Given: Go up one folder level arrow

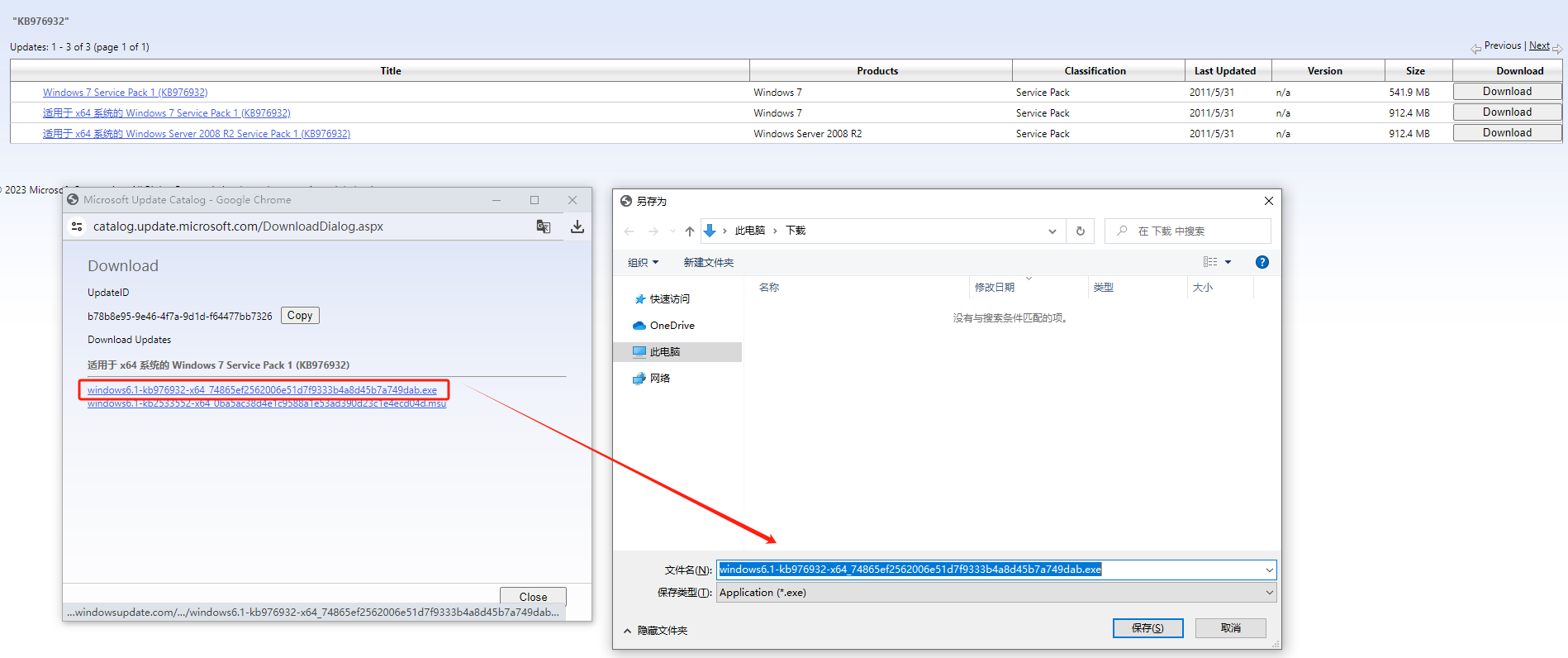Looking at the screenshot, I should pos(689,231).
